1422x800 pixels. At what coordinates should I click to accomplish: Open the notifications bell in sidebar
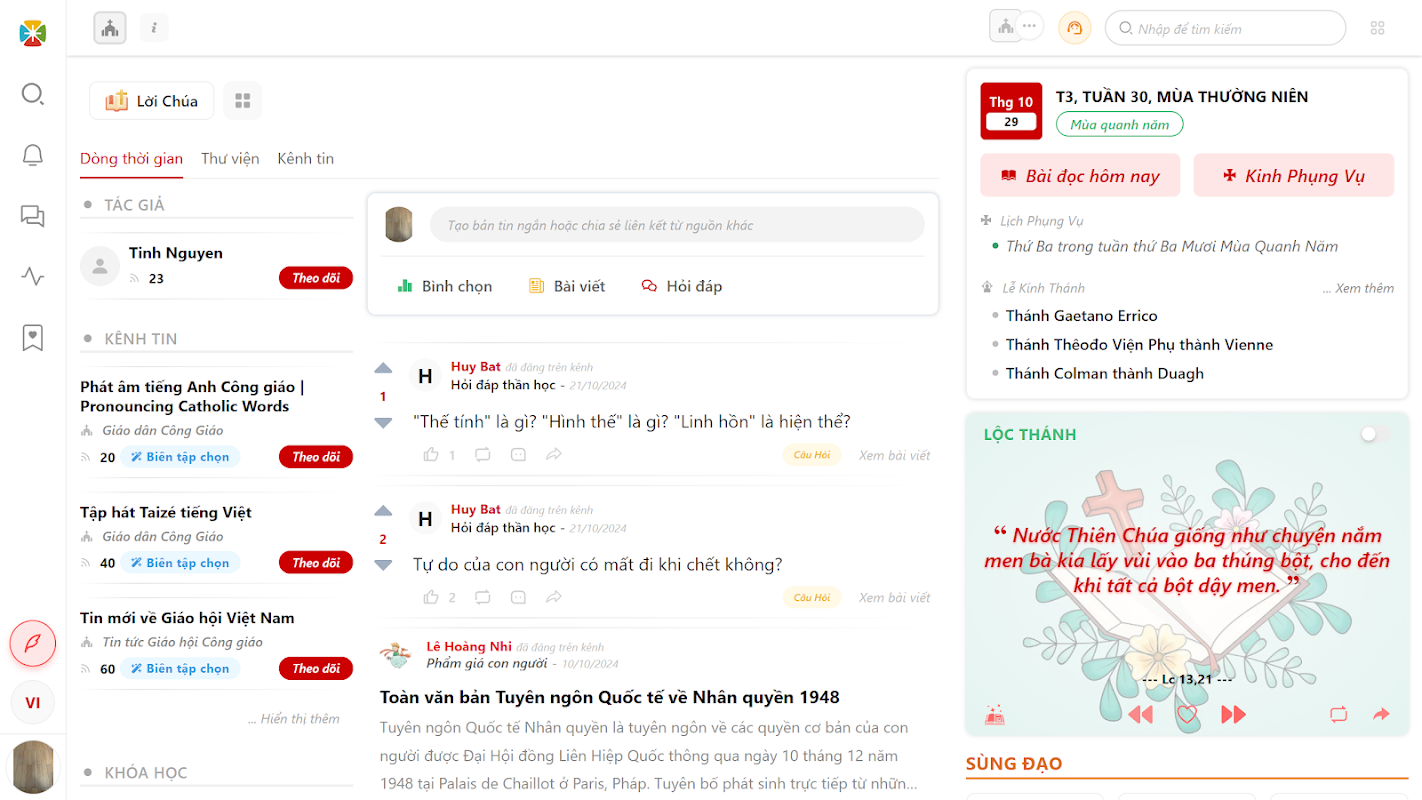click(x=33, y=155)
